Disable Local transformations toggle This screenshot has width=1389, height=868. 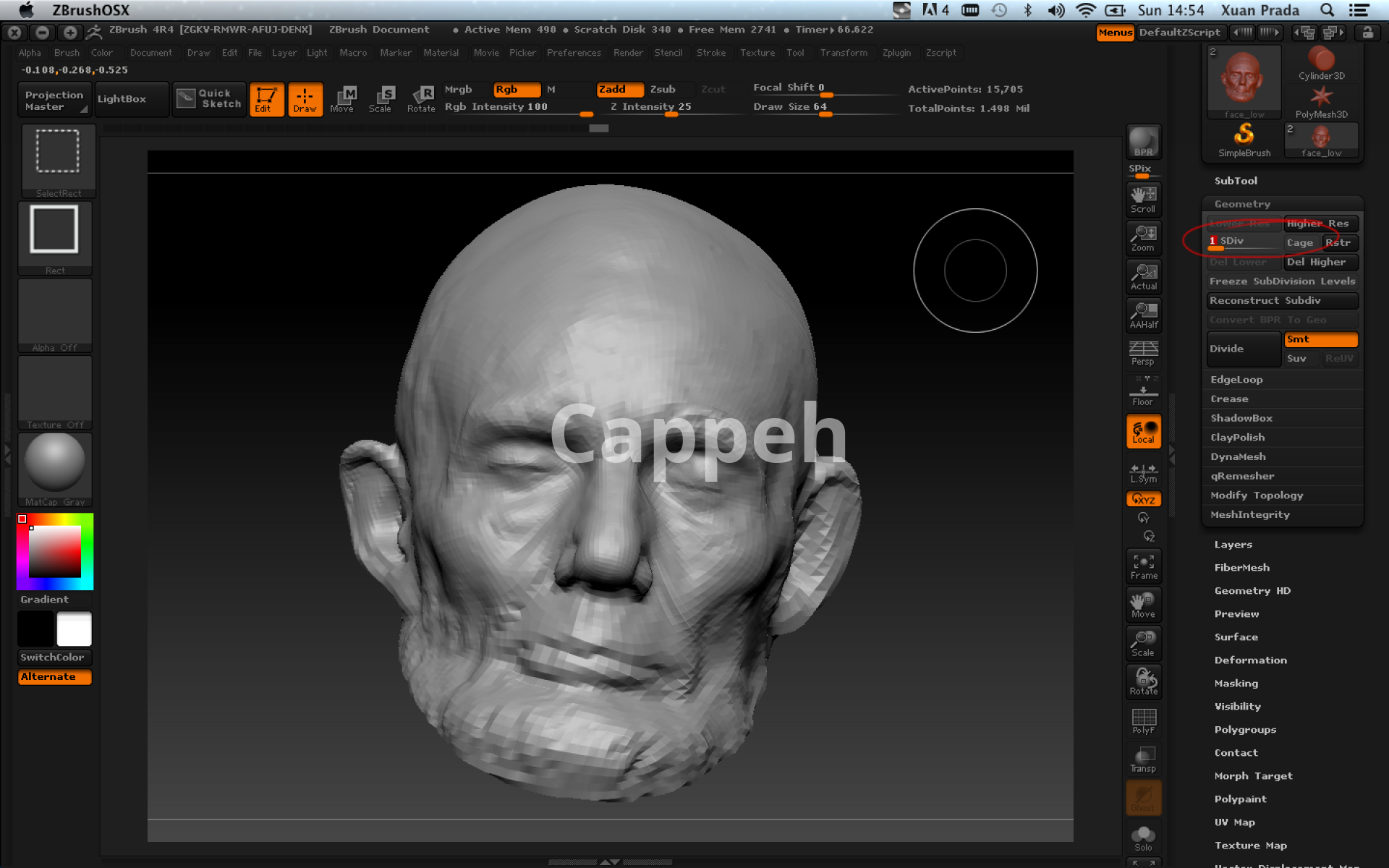click(x=1143, y=432)
